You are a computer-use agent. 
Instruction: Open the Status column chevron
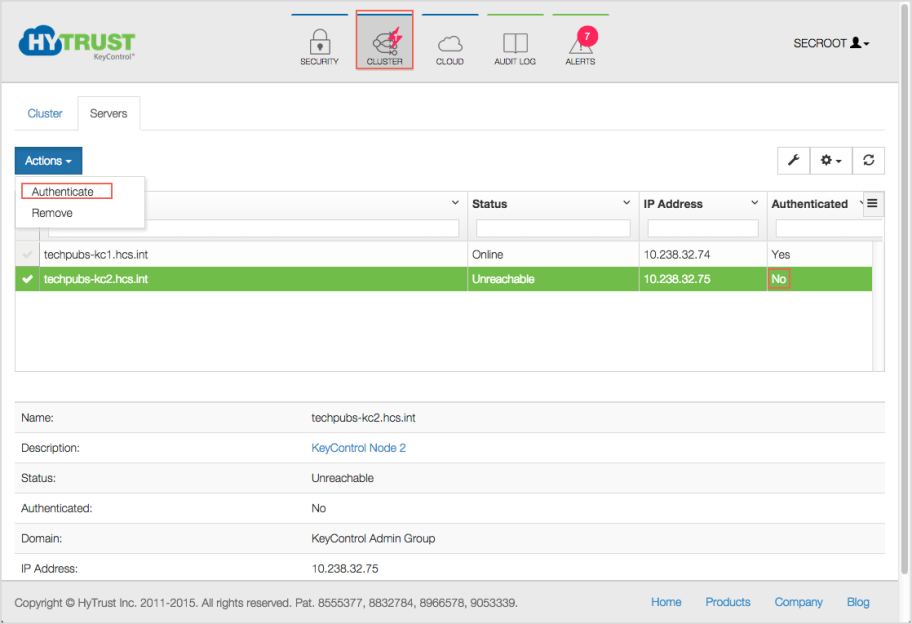pyautogui.click(x=626, y=203)
